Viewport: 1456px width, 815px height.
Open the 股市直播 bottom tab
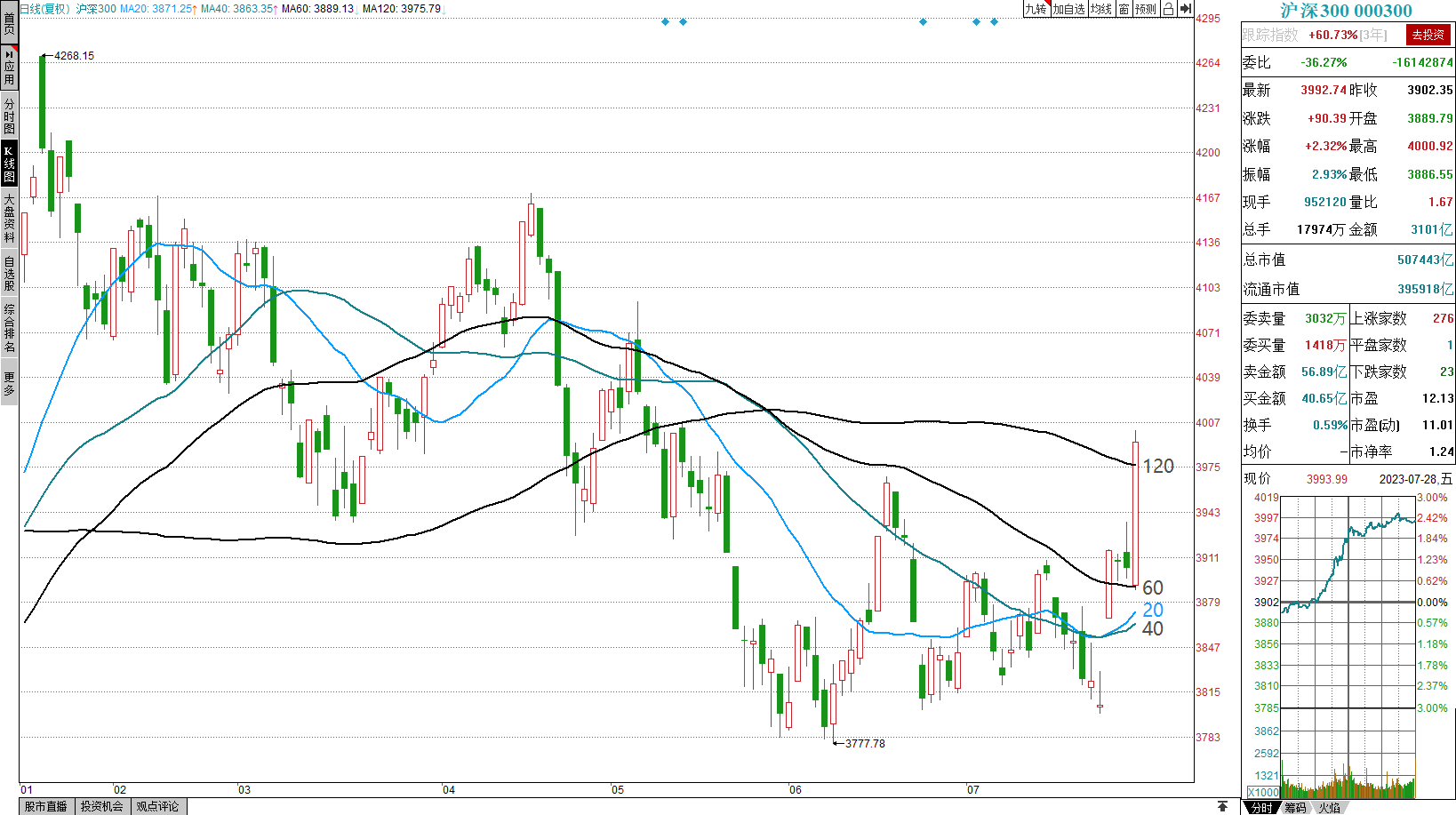pyautogui.click(x=46, y=806)
